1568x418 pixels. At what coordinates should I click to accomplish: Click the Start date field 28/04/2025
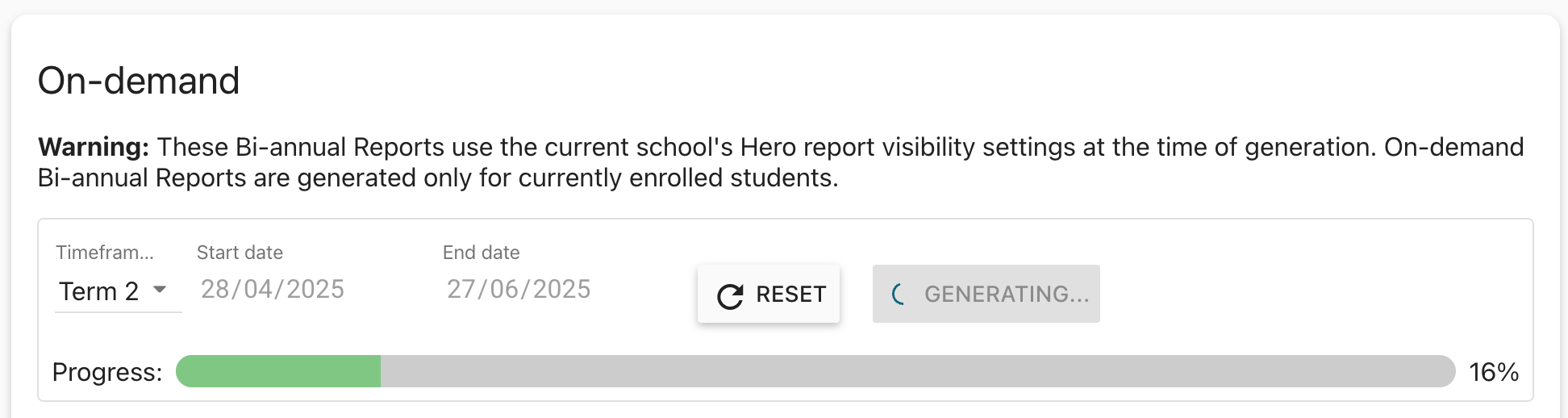[273, 290]
